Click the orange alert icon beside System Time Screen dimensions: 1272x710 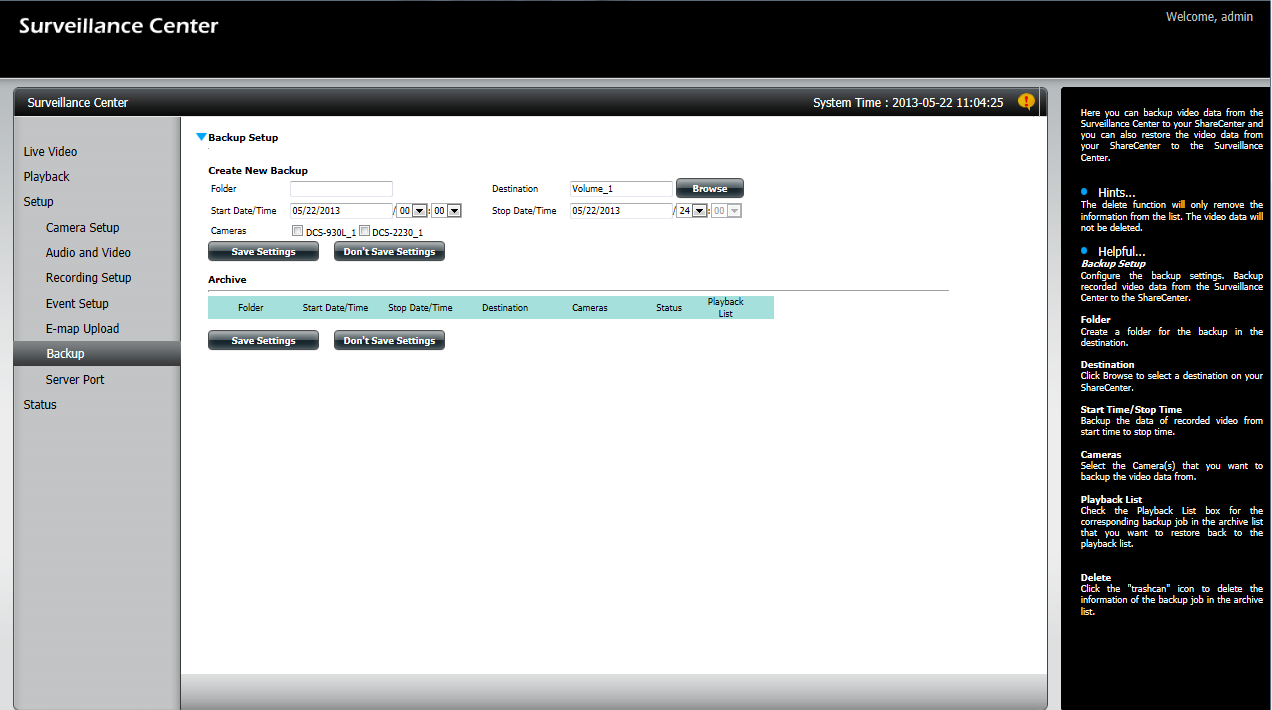[x=1026, y=102]
